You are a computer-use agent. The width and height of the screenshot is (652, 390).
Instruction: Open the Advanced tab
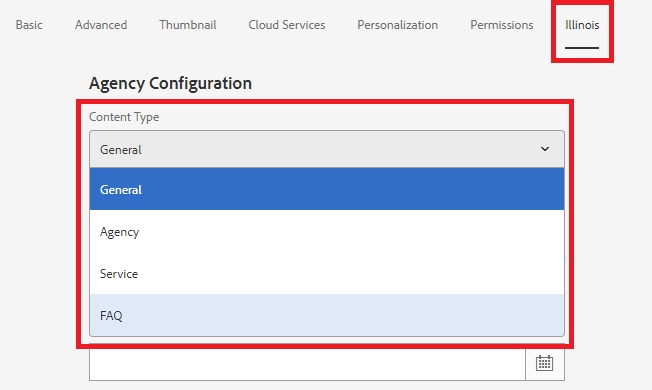101,25
